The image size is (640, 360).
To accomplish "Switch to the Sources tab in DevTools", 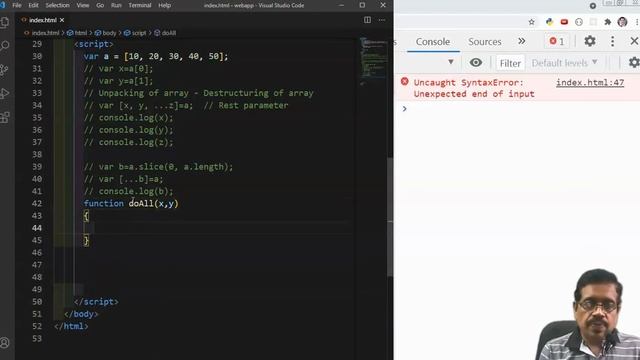I will tap(484, 42).
